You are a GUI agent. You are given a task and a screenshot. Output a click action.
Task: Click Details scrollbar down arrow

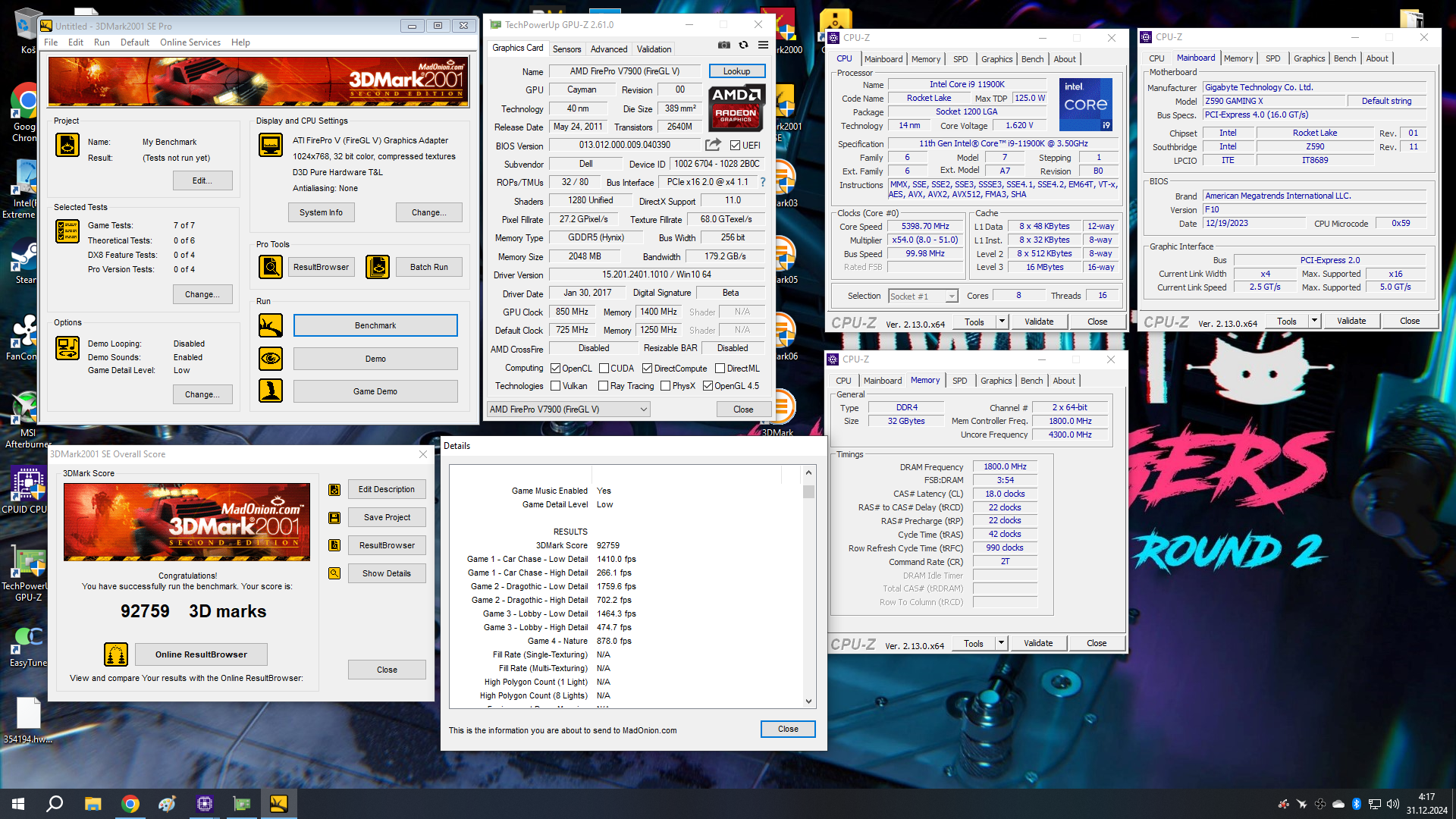click(808, 701)
